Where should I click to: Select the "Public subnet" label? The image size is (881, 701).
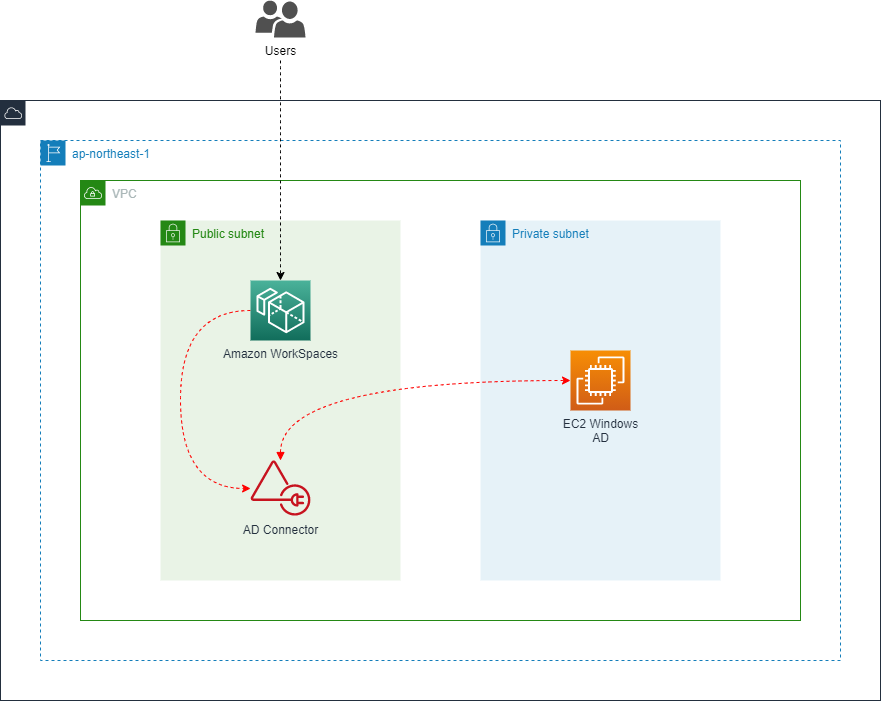[x=228, y=234]
